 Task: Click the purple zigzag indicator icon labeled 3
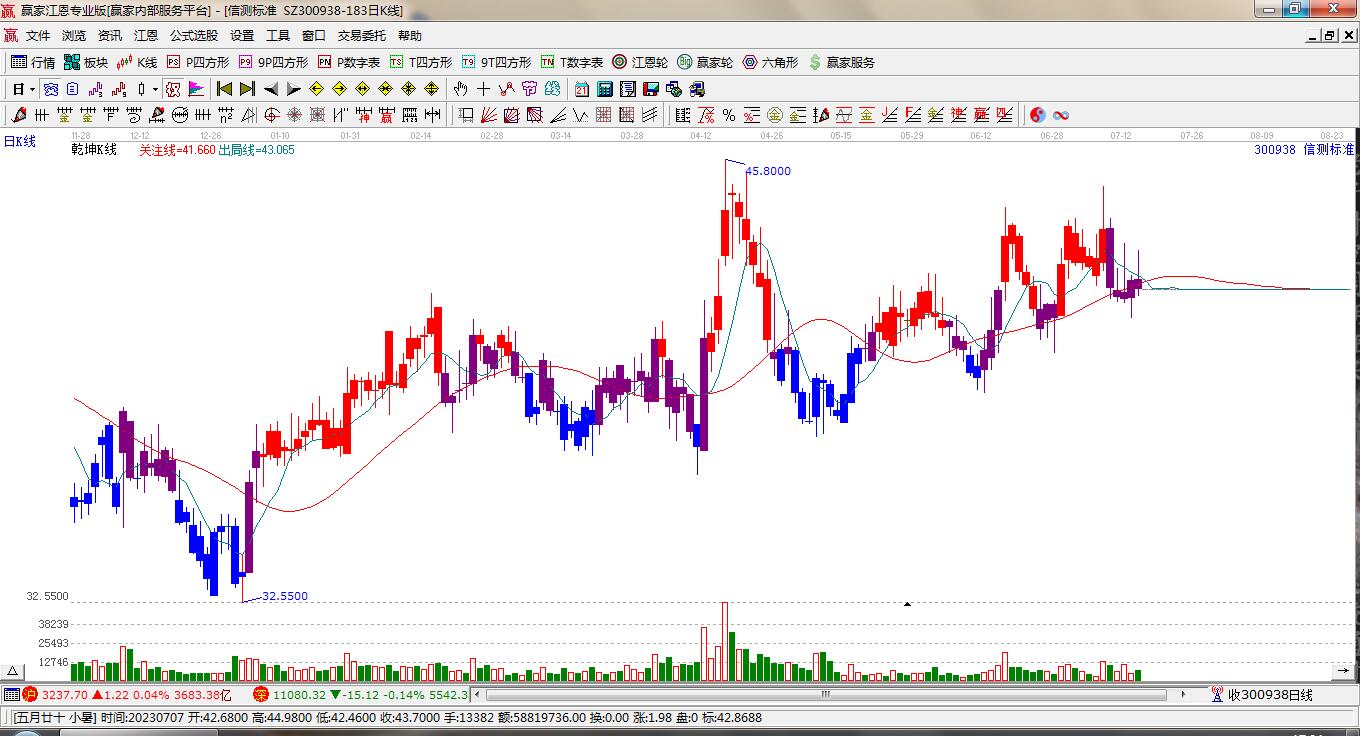click(97, 89)
